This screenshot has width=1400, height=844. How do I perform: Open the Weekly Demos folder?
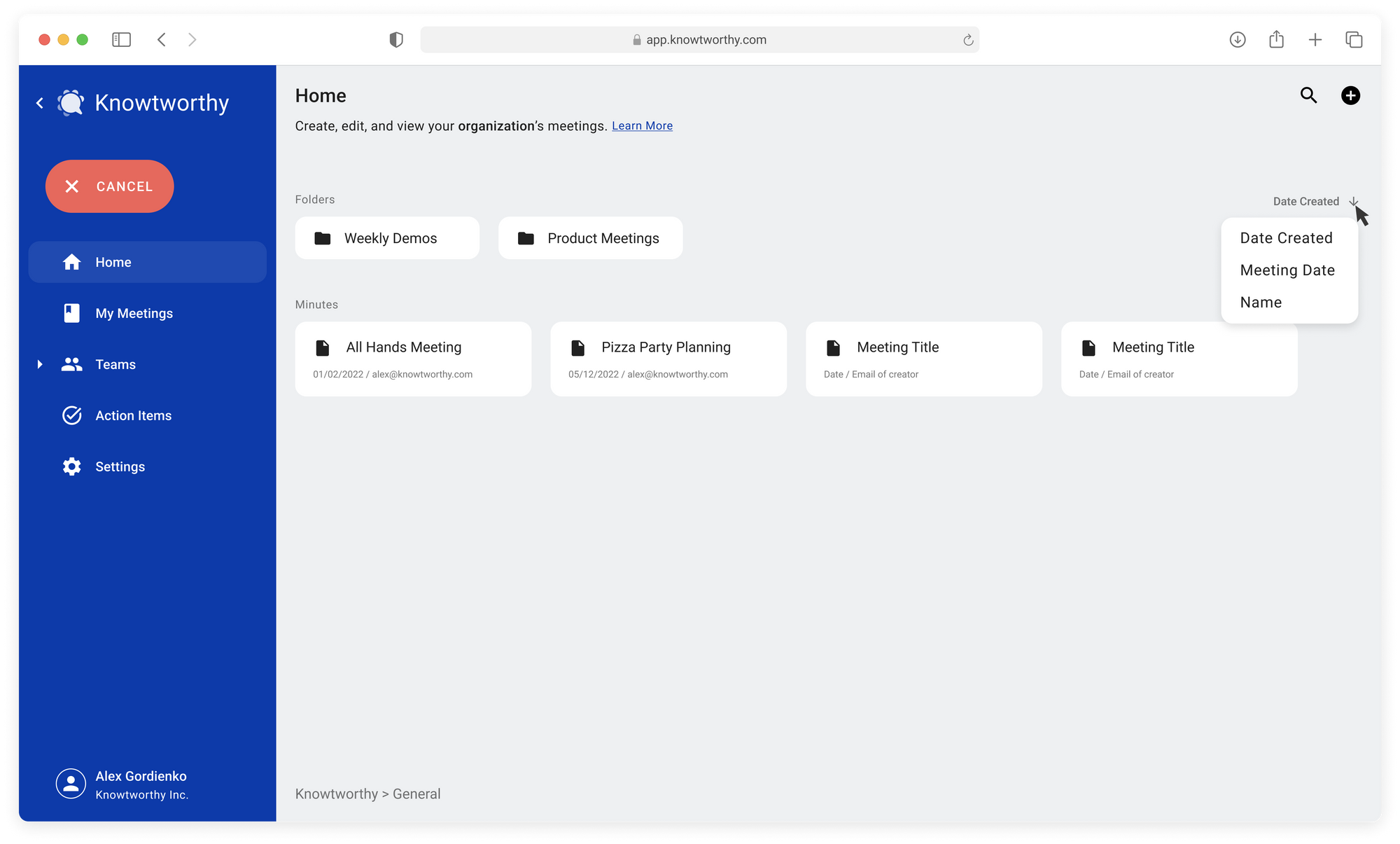pyautogui.click(x=388, y=238)
